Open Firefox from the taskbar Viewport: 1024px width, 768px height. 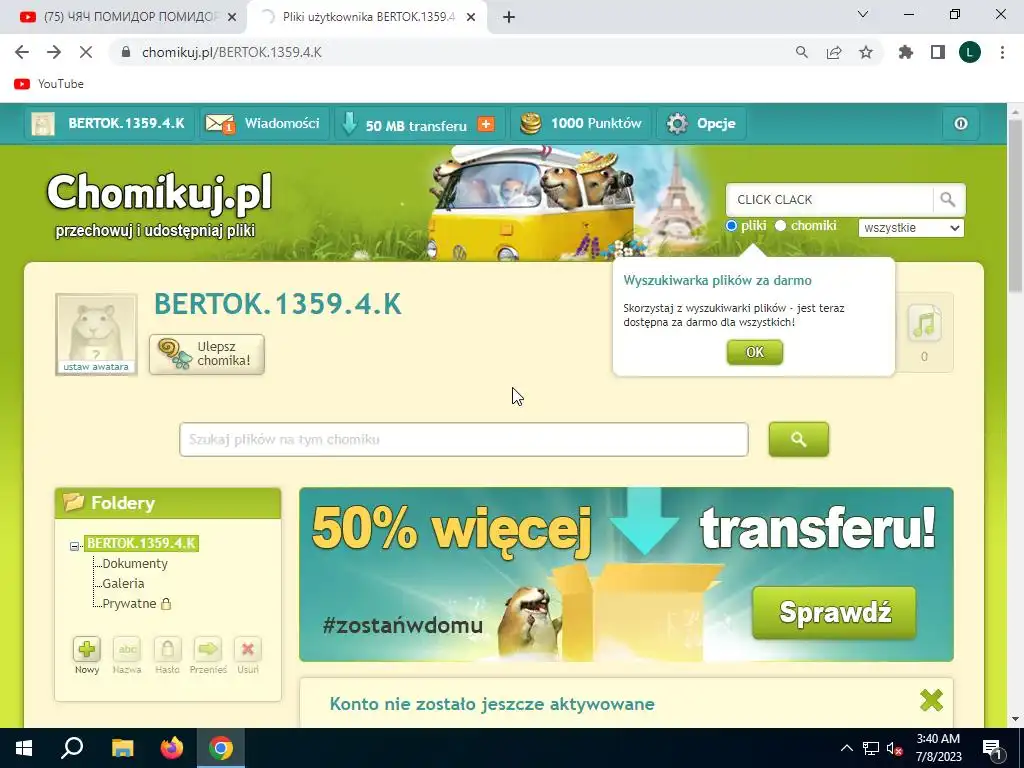[172, 748]
